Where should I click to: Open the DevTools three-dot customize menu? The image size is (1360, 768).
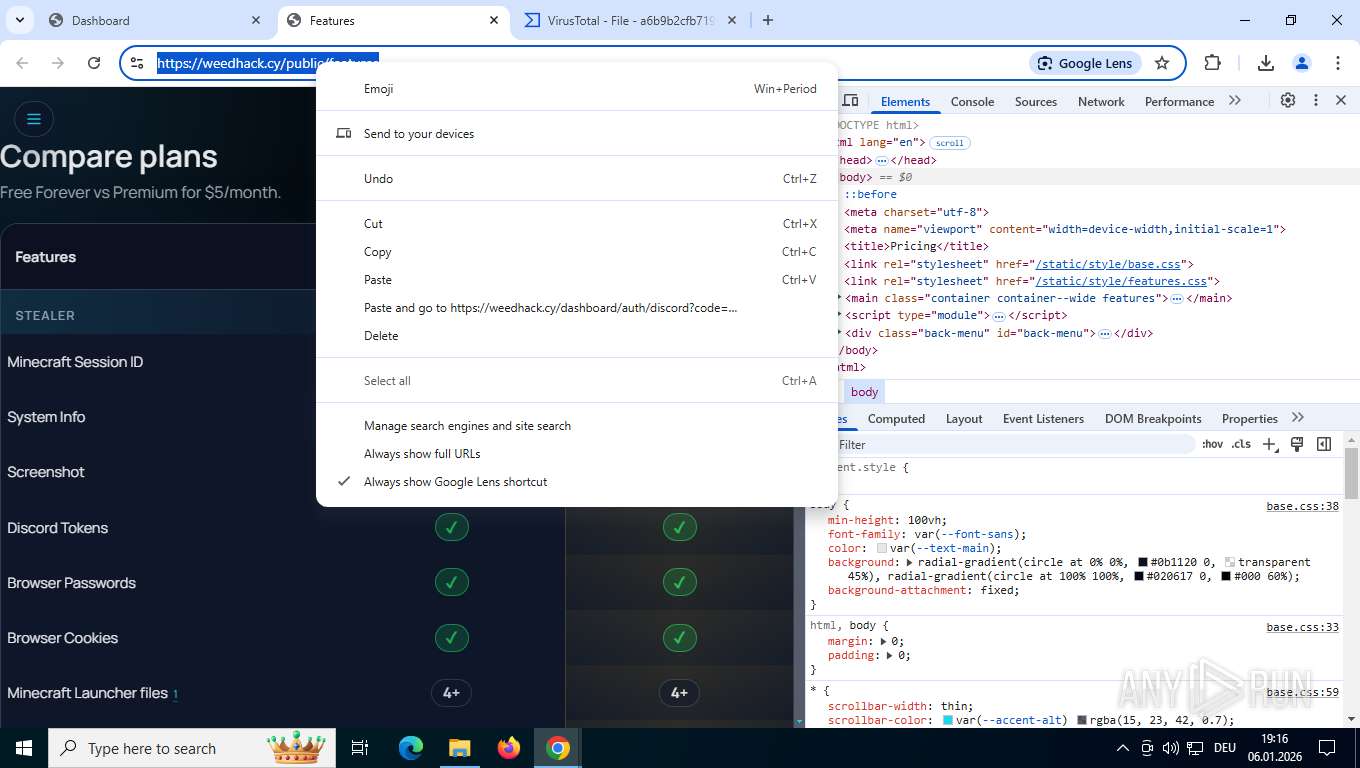pos(1316,101)
